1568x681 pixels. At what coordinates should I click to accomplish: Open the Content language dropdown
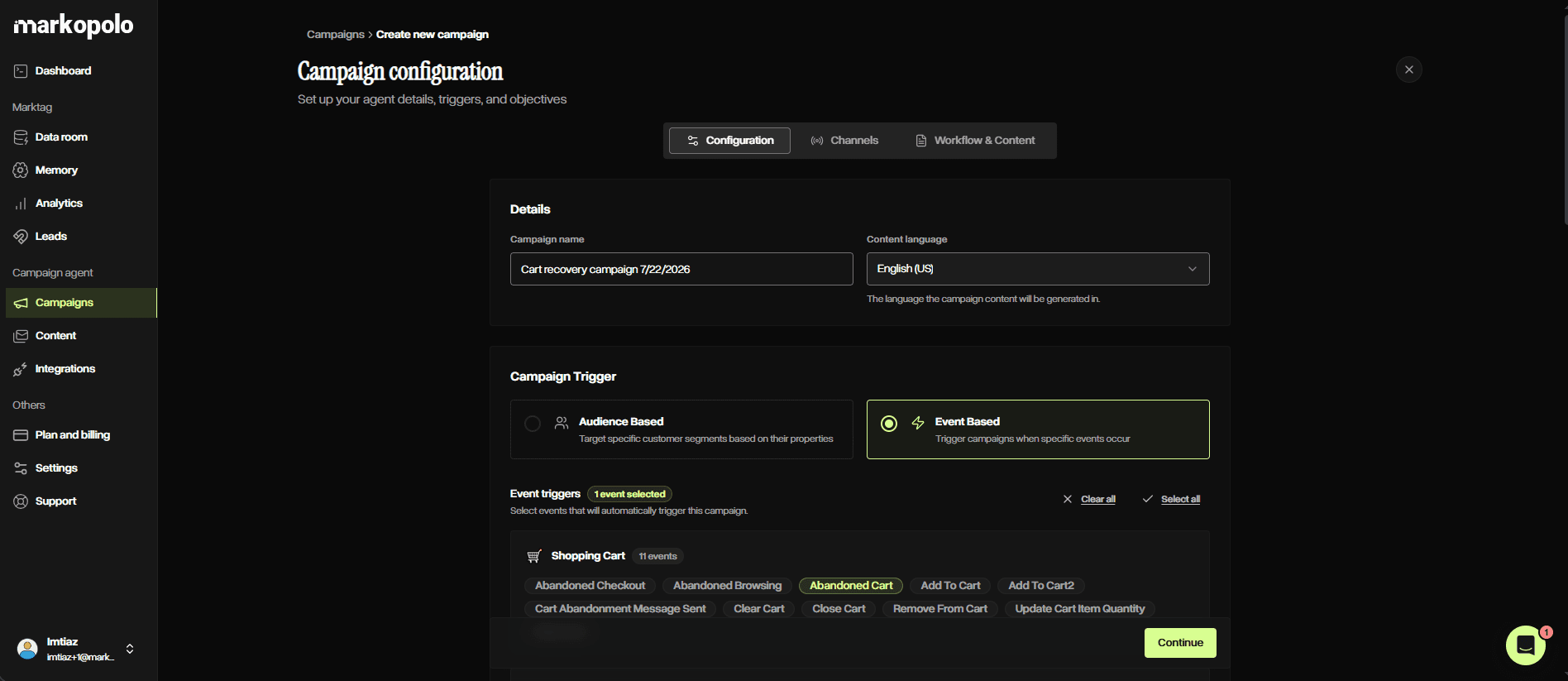pyautogui.click(x=1038, y=269)
